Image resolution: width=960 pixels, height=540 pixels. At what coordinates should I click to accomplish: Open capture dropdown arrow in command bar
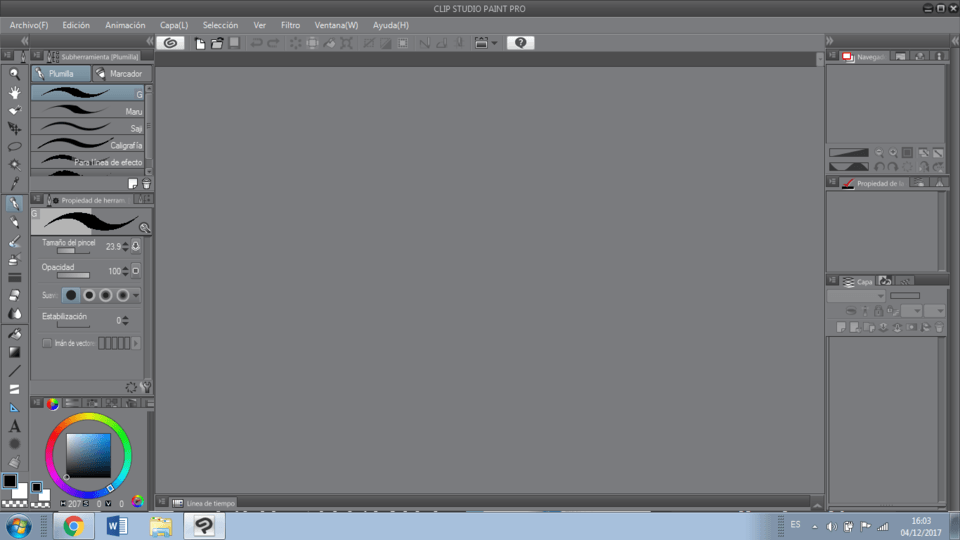click(x=494, y=43)
